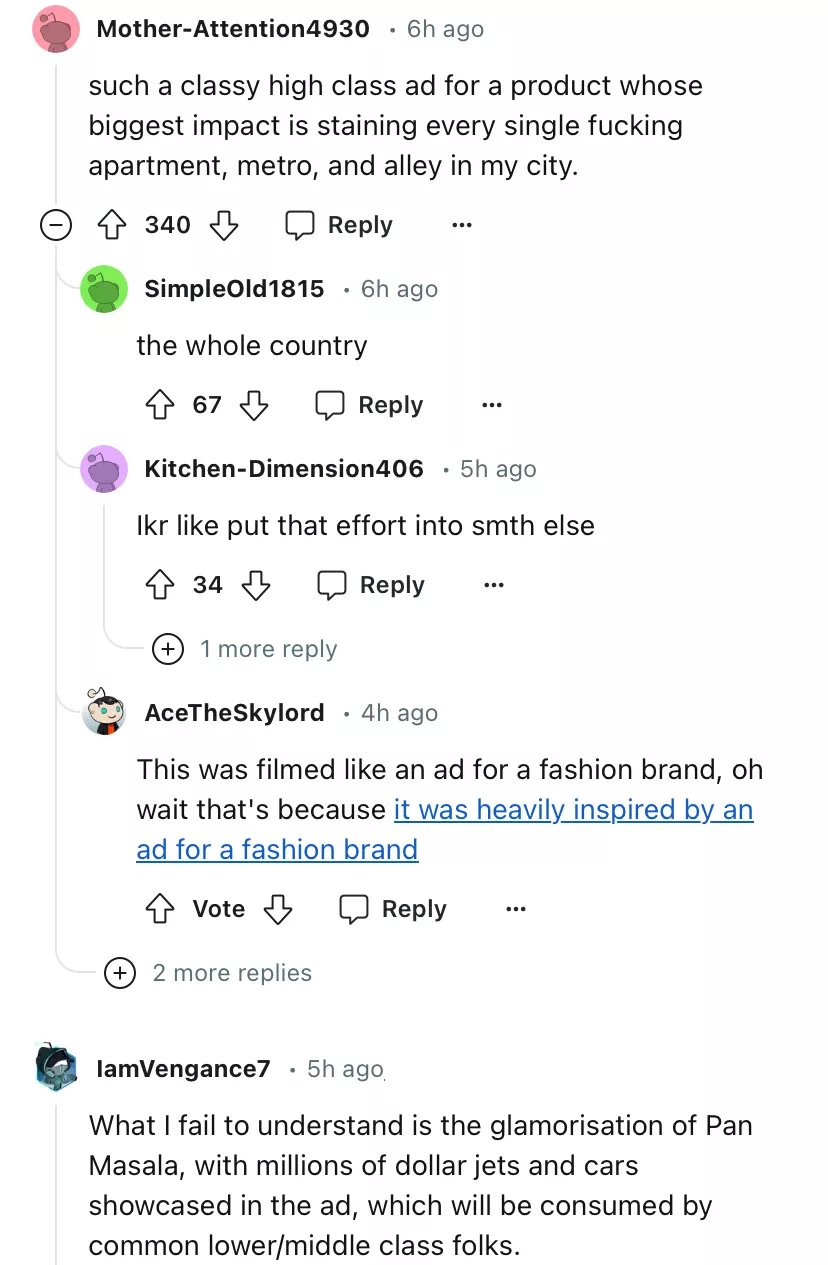828x1265 pixels.
Task: Reply to AceTheSkylord's comment
Action: [393, 909]
